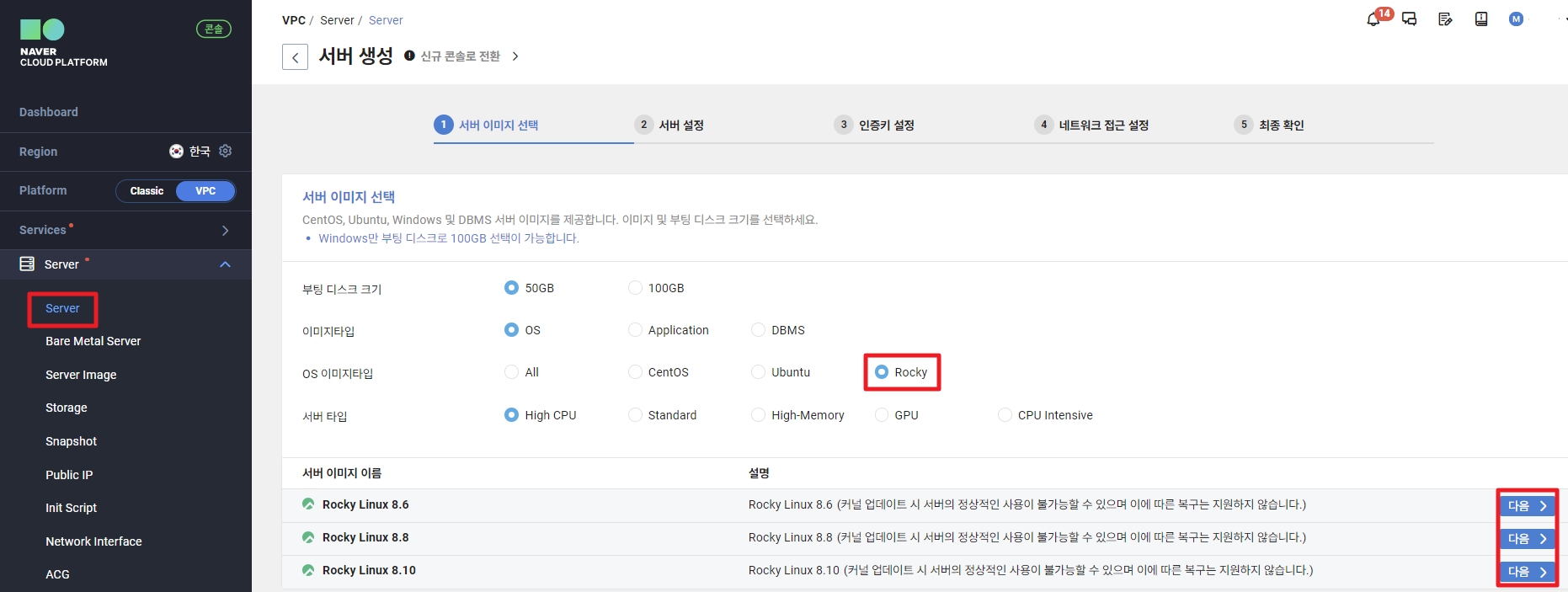Open the notifications bell icon
1568x592 pixels.
click(1373, 19)
